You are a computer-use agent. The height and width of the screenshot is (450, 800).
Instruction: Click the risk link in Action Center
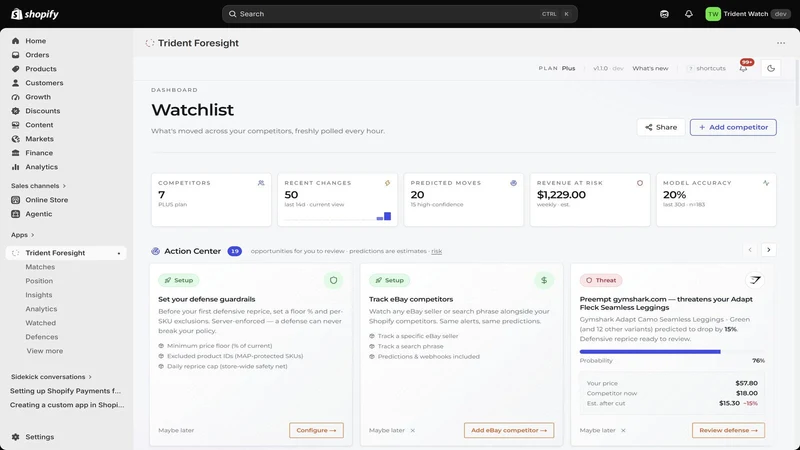pyautogui.click(x=437, y=251)
